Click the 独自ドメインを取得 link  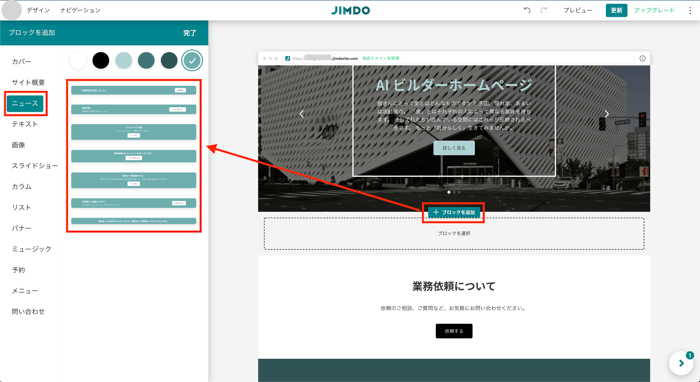click(x=381, y=58)
